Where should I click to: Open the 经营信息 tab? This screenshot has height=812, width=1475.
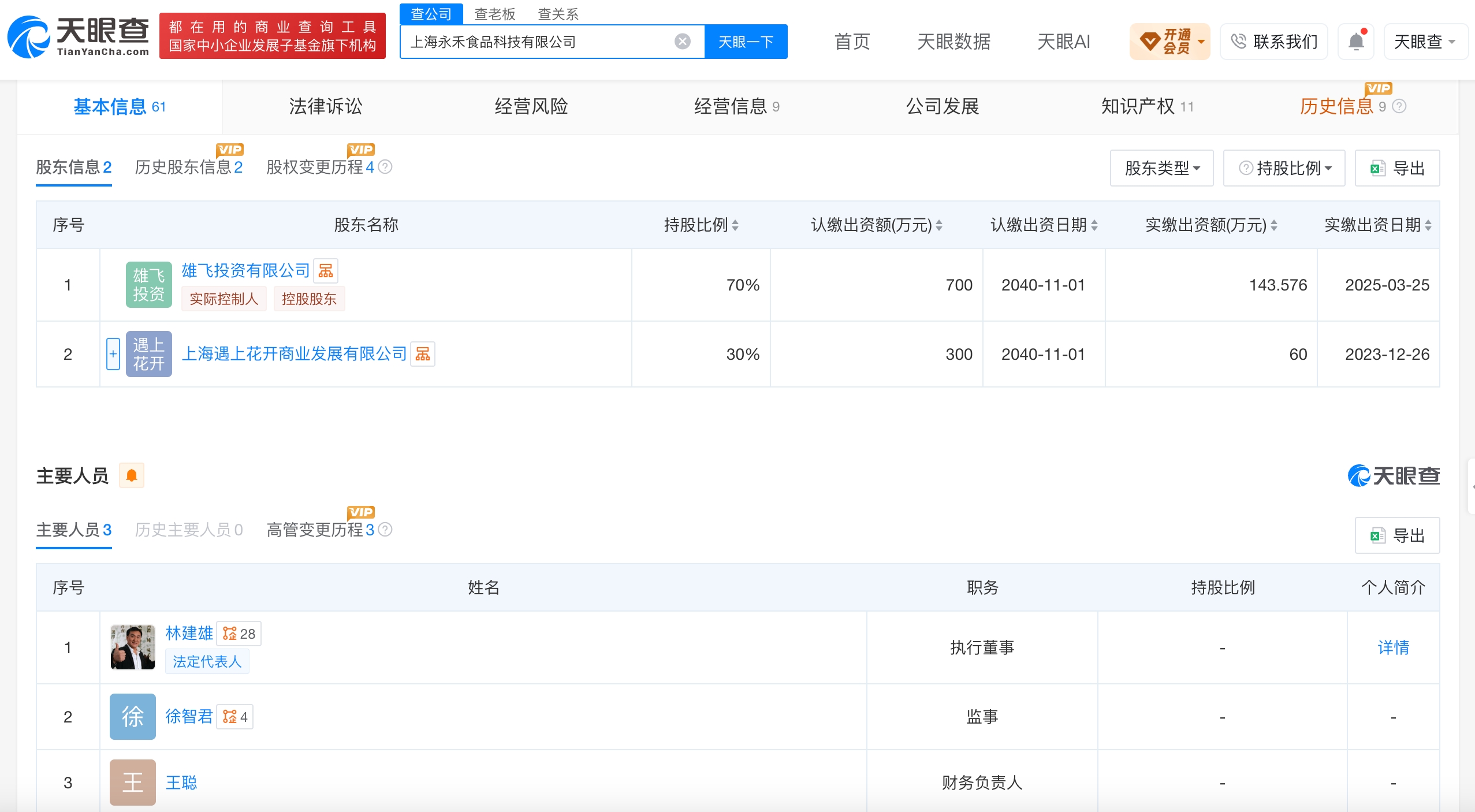[737, 106]
